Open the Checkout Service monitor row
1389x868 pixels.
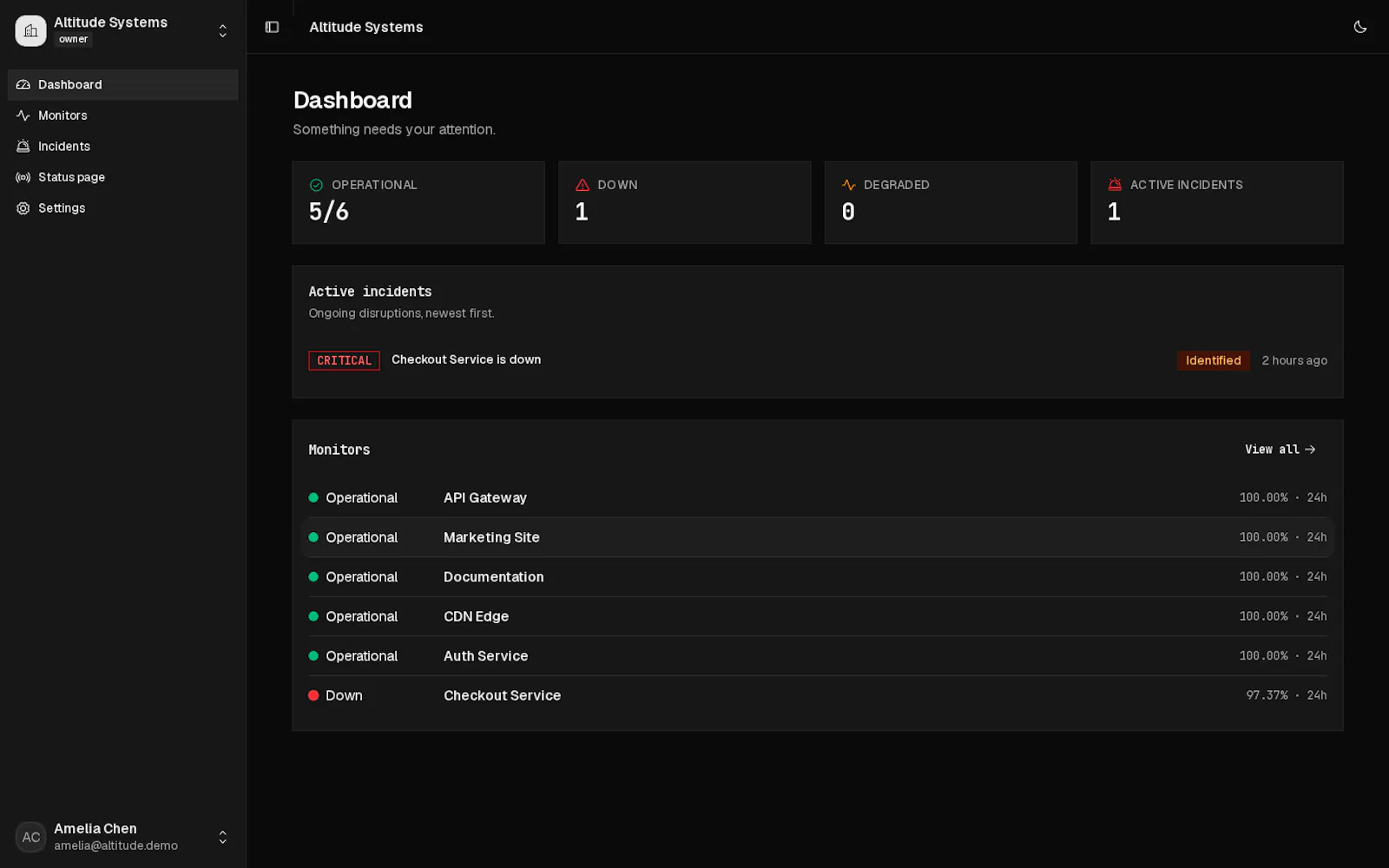818,695
